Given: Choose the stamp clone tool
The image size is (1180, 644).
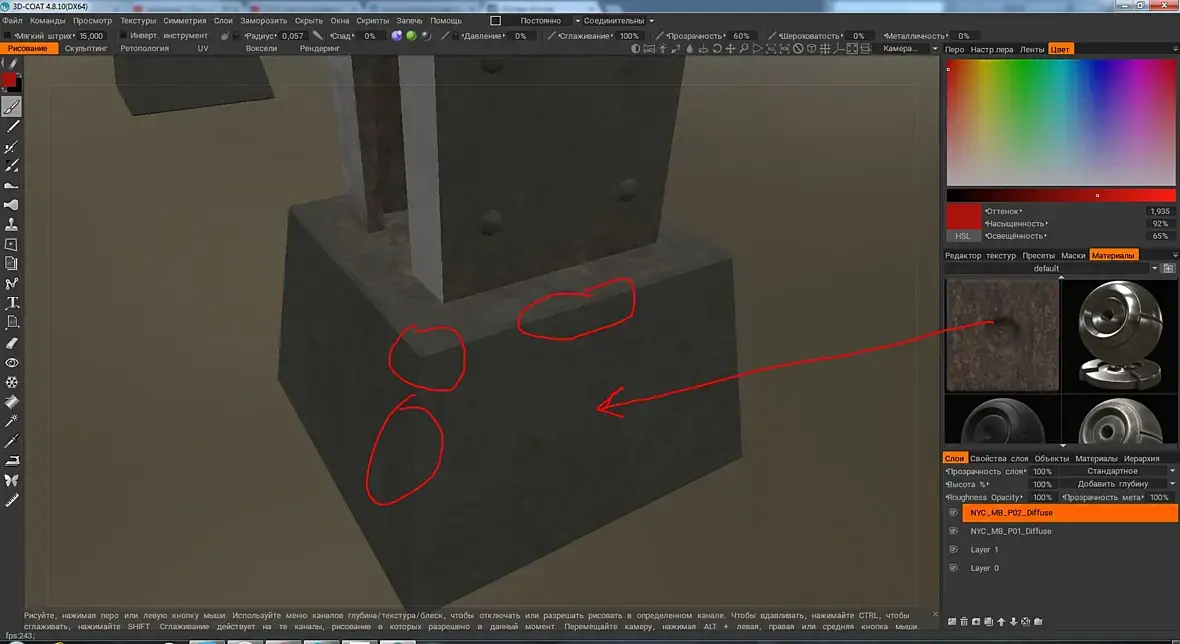Looking at the screenshot, I should (x=12, y=224).
